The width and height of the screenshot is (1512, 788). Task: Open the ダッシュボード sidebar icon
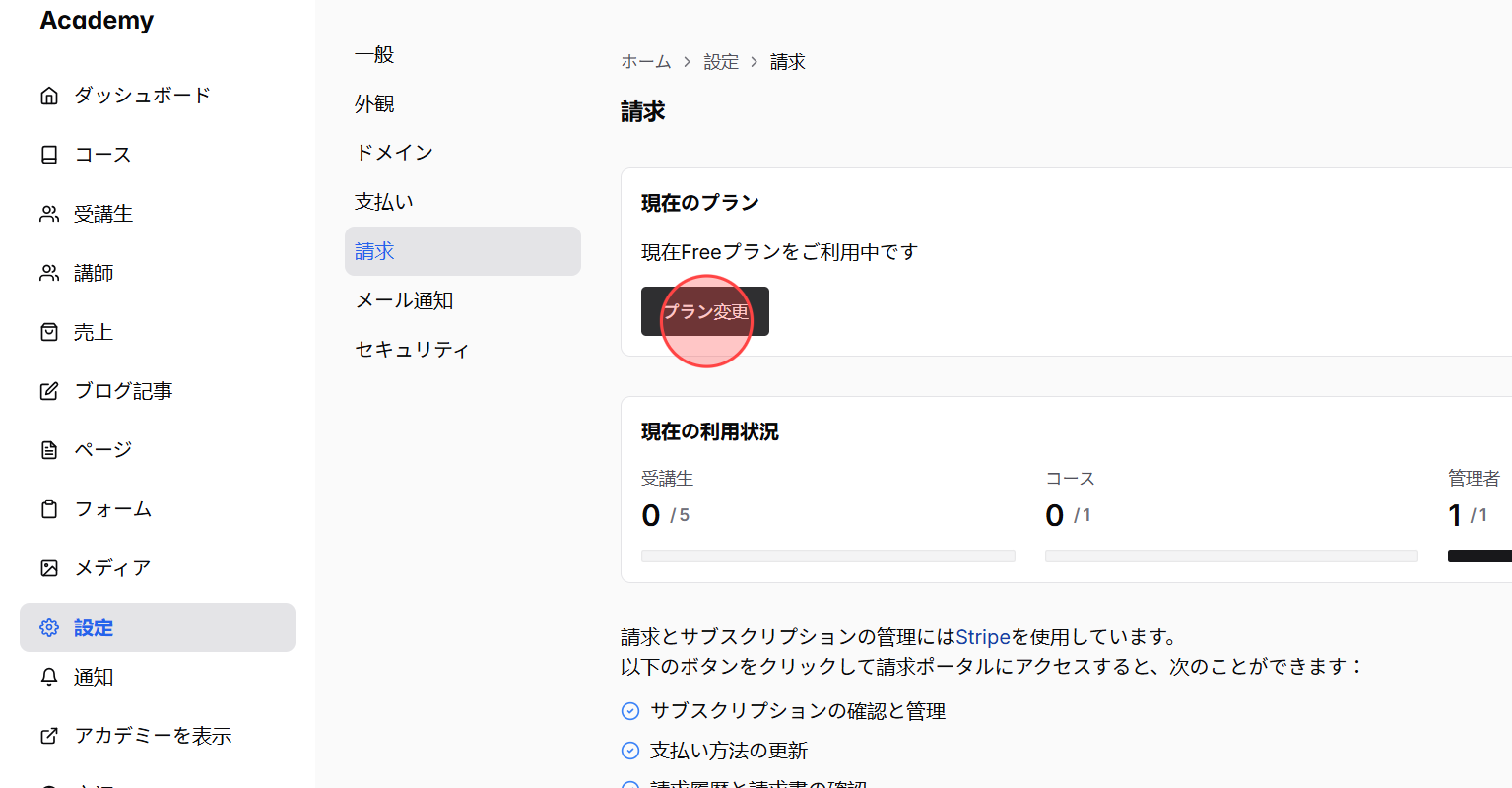49,95
